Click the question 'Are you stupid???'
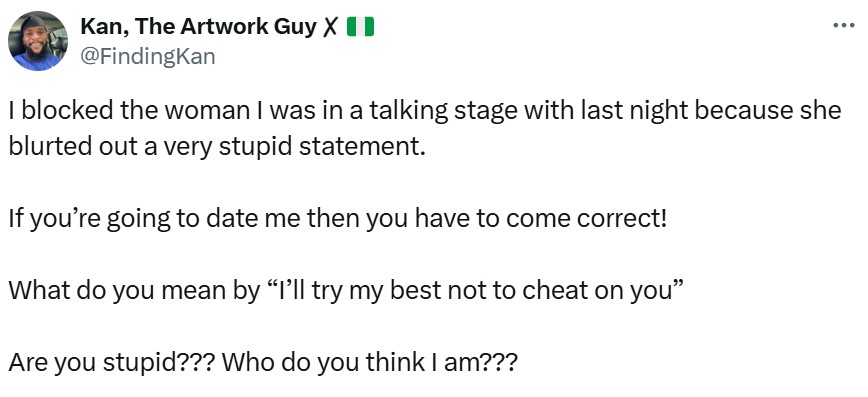This screenshot has height=397, width=868. [x=112, y=363]
